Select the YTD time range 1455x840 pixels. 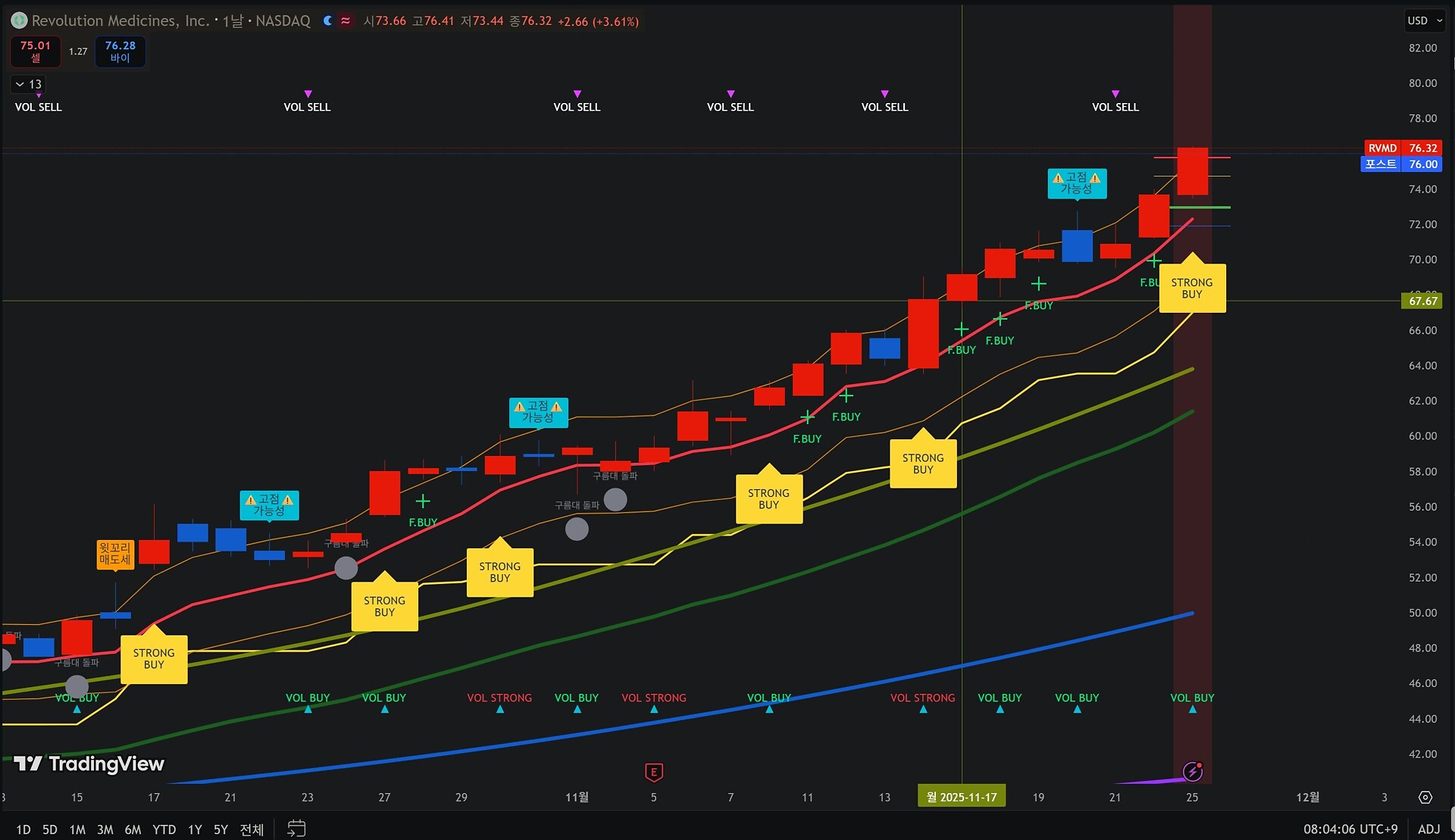164,829
